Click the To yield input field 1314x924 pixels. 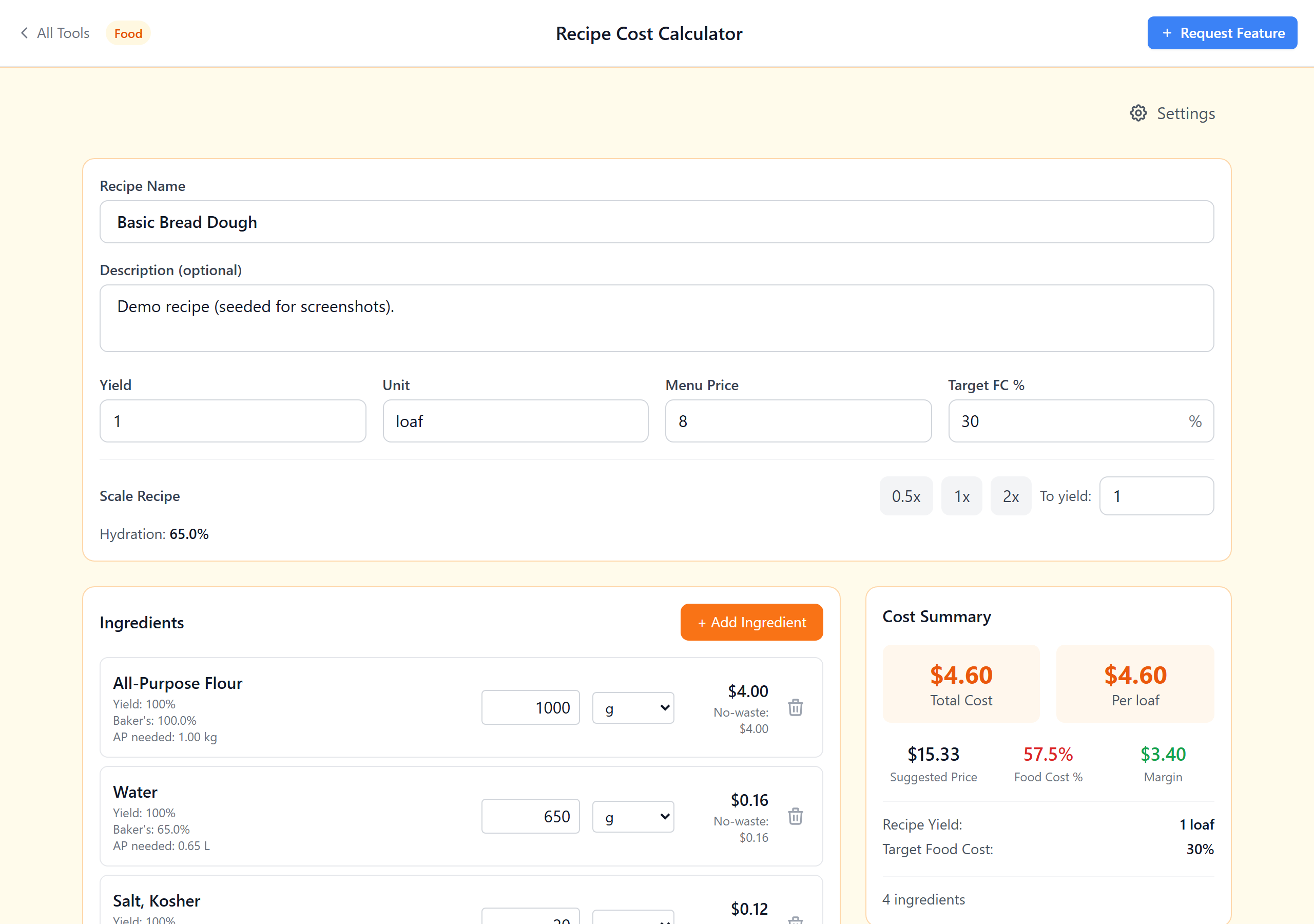[x=1156, y=496]
